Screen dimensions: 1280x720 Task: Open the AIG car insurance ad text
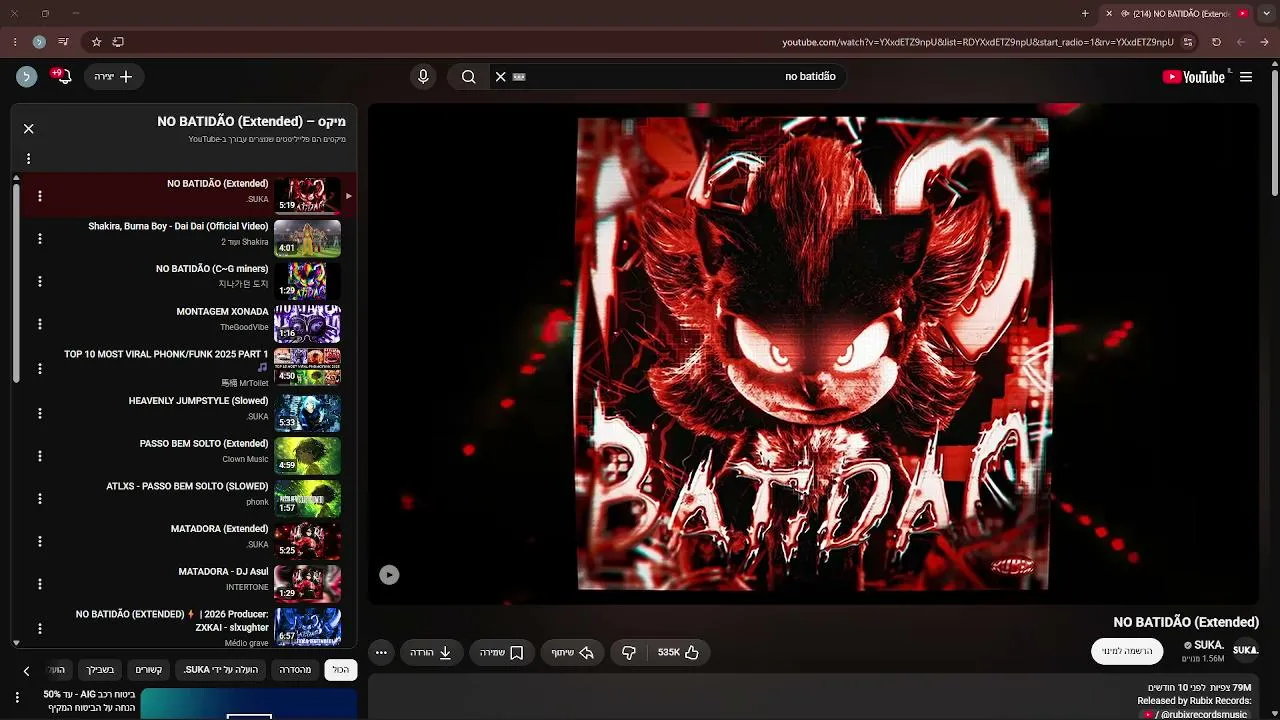(89, 701)
